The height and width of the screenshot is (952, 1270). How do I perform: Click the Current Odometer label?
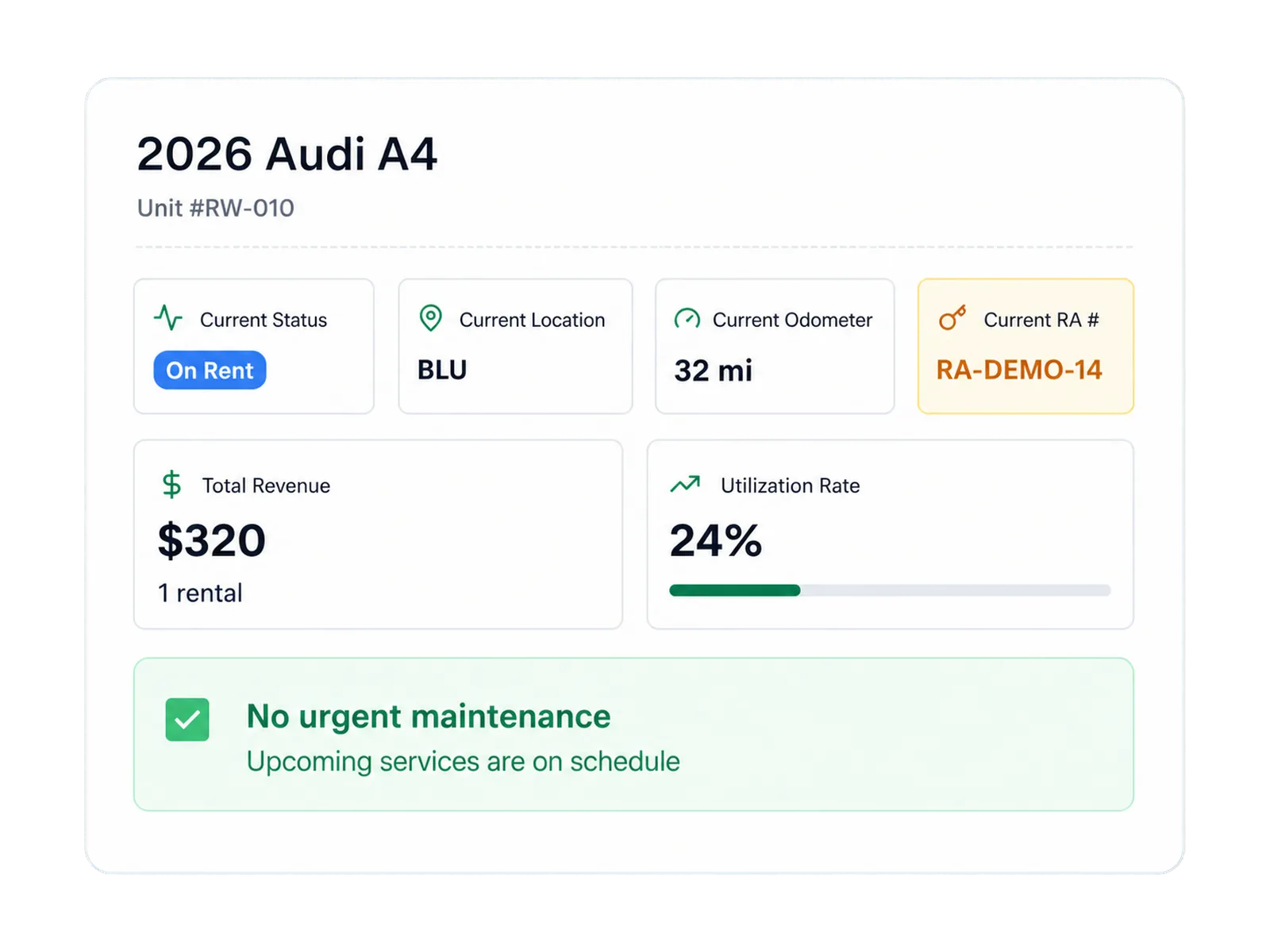(792, 320)
